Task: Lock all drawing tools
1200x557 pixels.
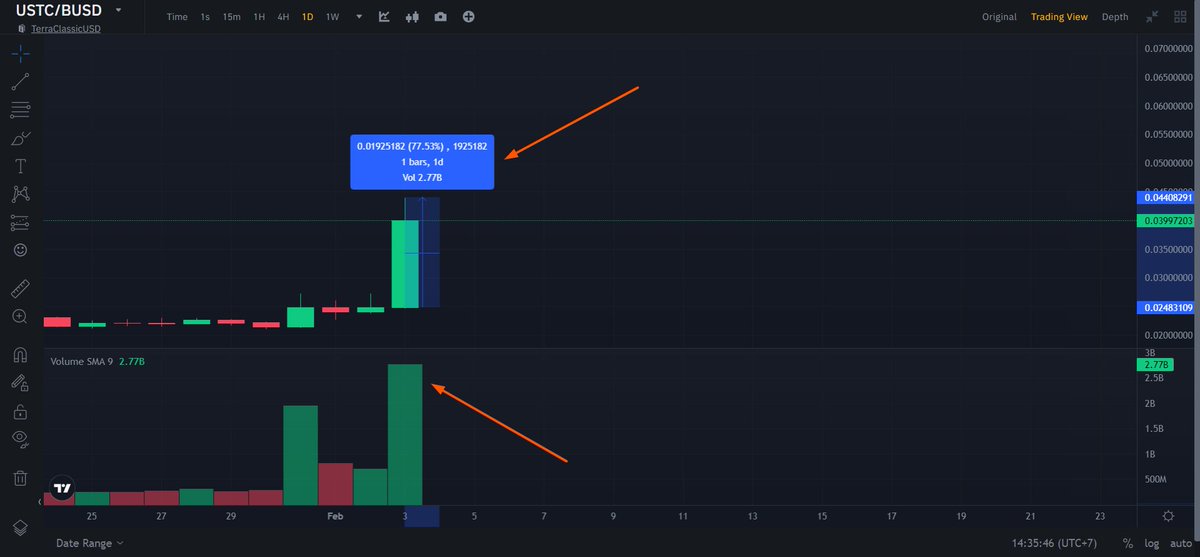Action: point(20,411)
